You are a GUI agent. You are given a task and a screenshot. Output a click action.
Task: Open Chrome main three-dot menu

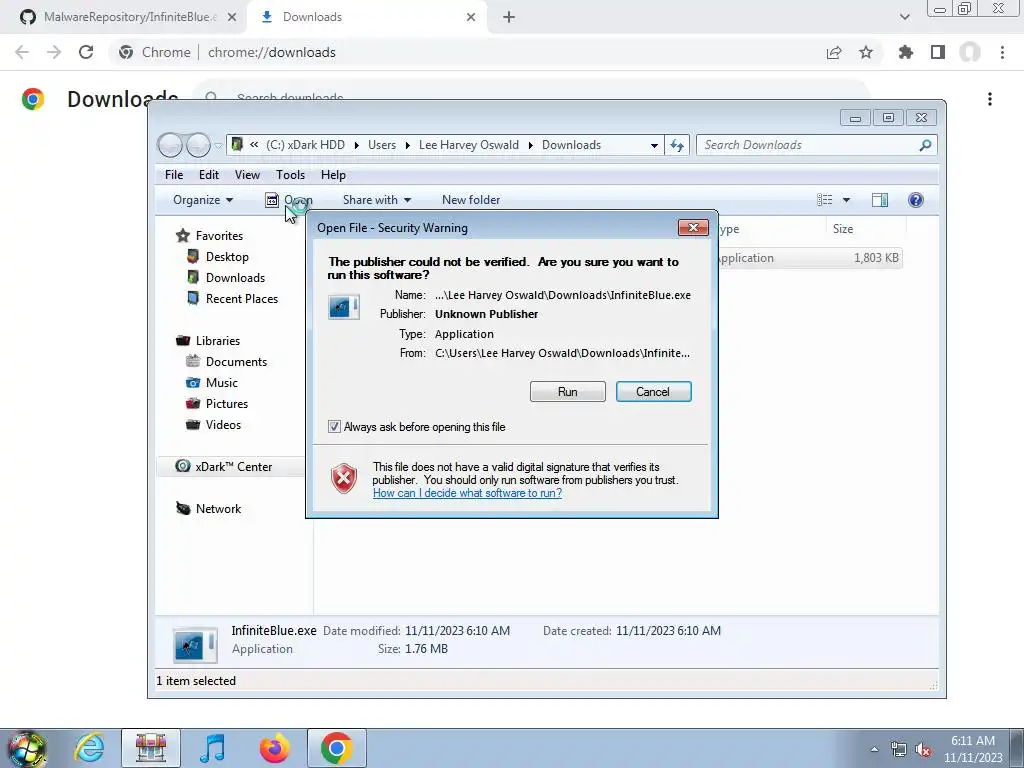coord(1002,52)
